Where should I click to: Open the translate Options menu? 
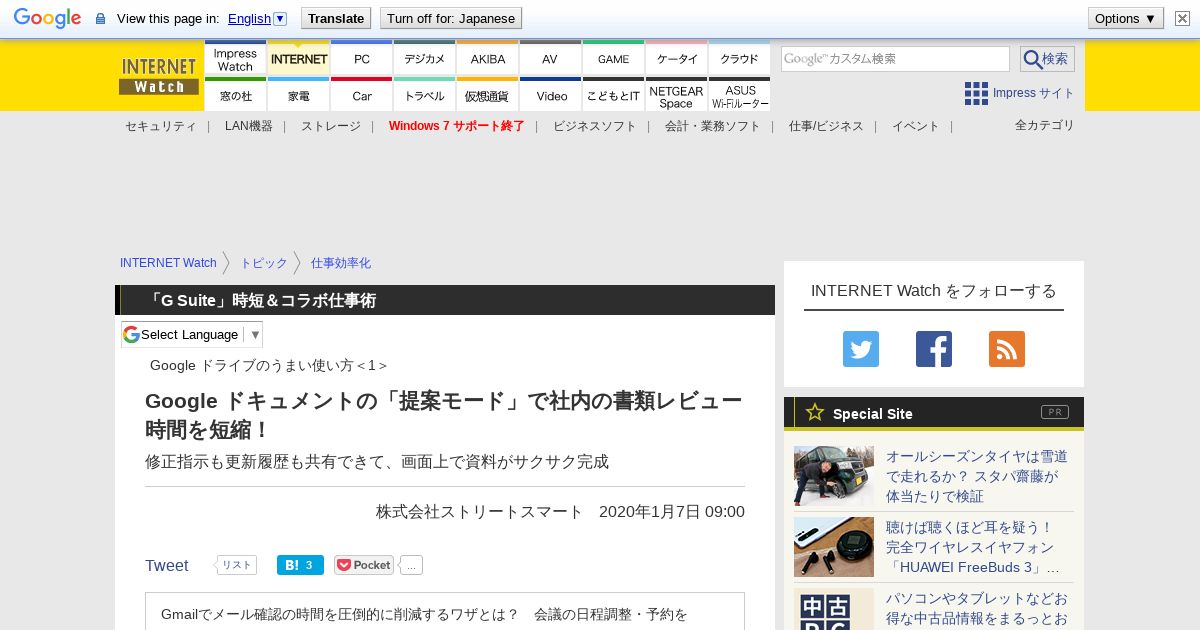(x=1125, y=18)
